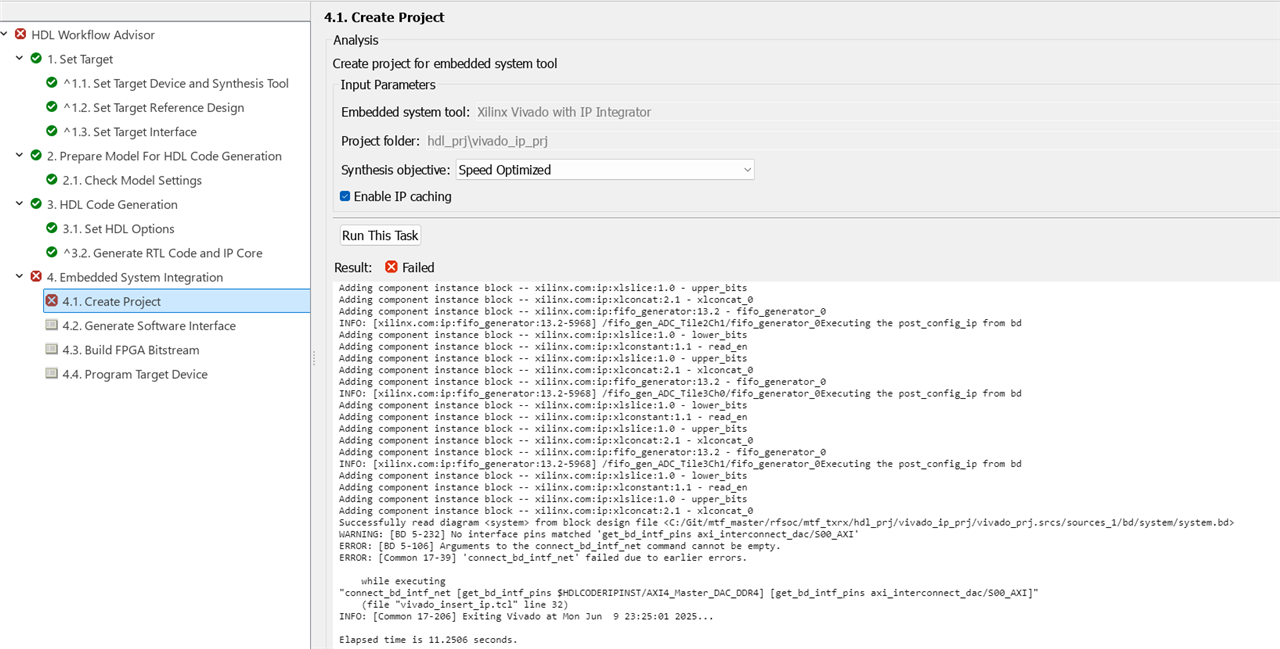Open the Synthesis objective dropdown
The height and width of the screenshot is (649, 1280).
coord(605,170)
